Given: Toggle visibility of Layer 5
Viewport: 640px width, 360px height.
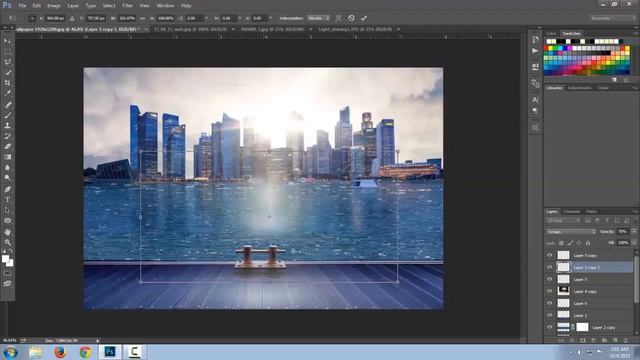Looking at the screenshot, I should 549,279.
